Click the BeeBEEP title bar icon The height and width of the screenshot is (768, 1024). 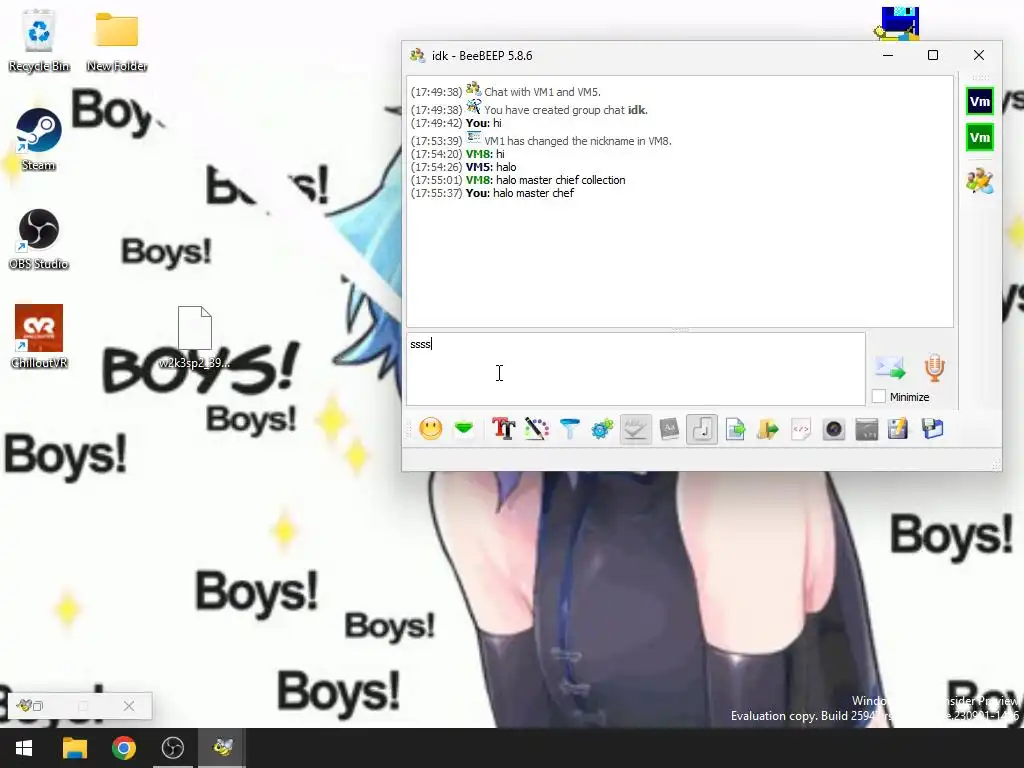click(417, 56)
